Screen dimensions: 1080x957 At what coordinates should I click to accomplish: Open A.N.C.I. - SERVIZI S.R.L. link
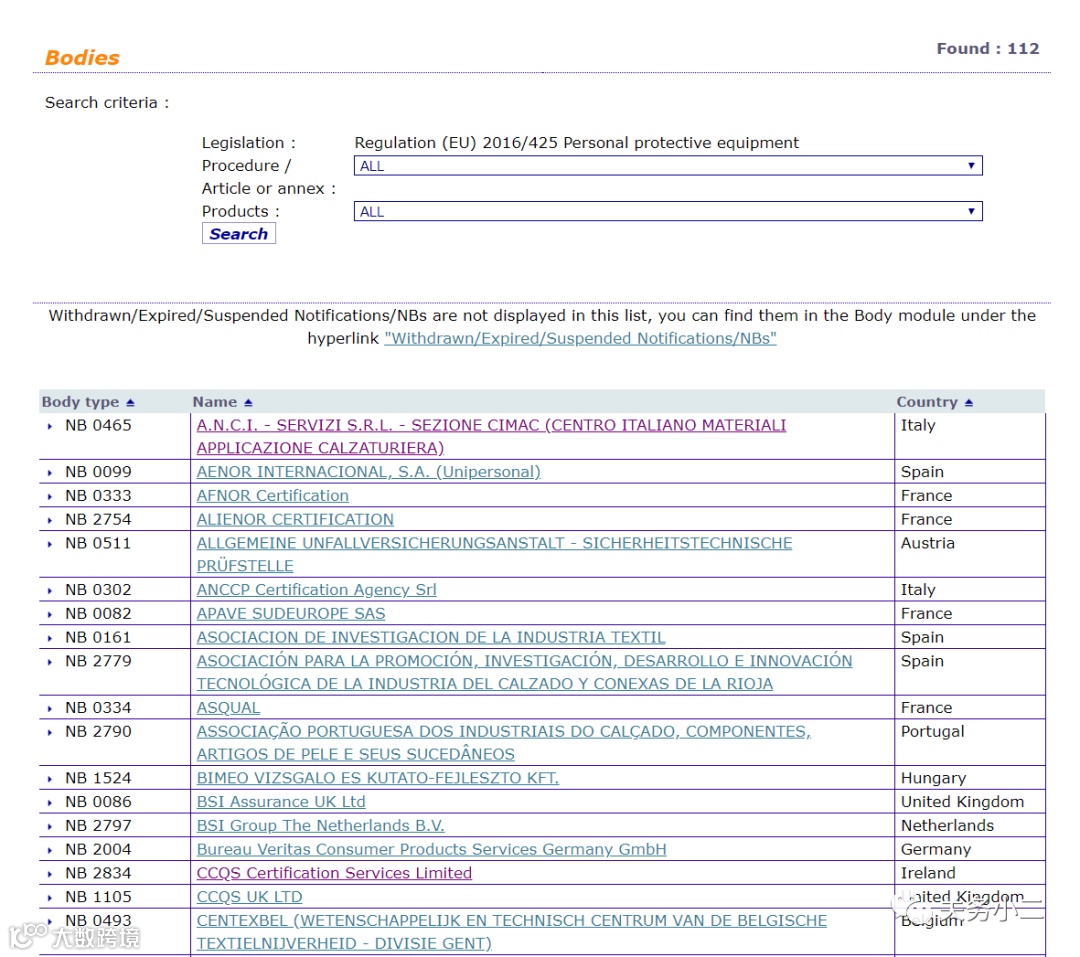pyautogui.click(x=491, y=436)
